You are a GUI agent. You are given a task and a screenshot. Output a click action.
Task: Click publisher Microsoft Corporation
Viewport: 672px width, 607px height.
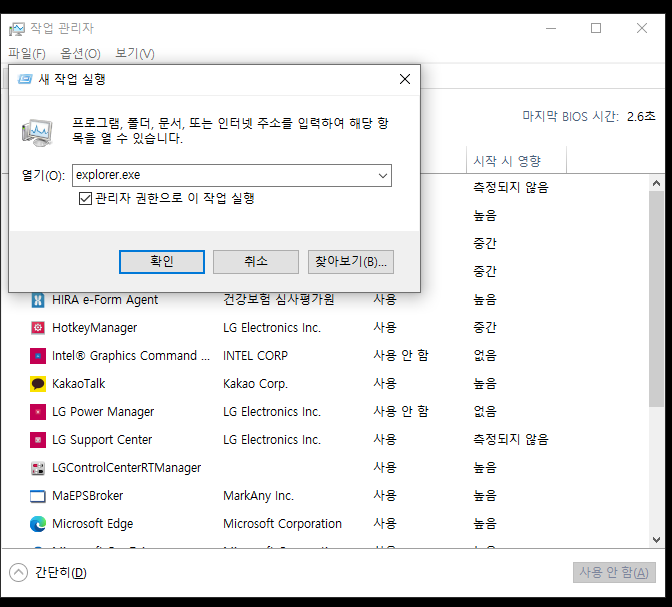(x=282, y=524)
